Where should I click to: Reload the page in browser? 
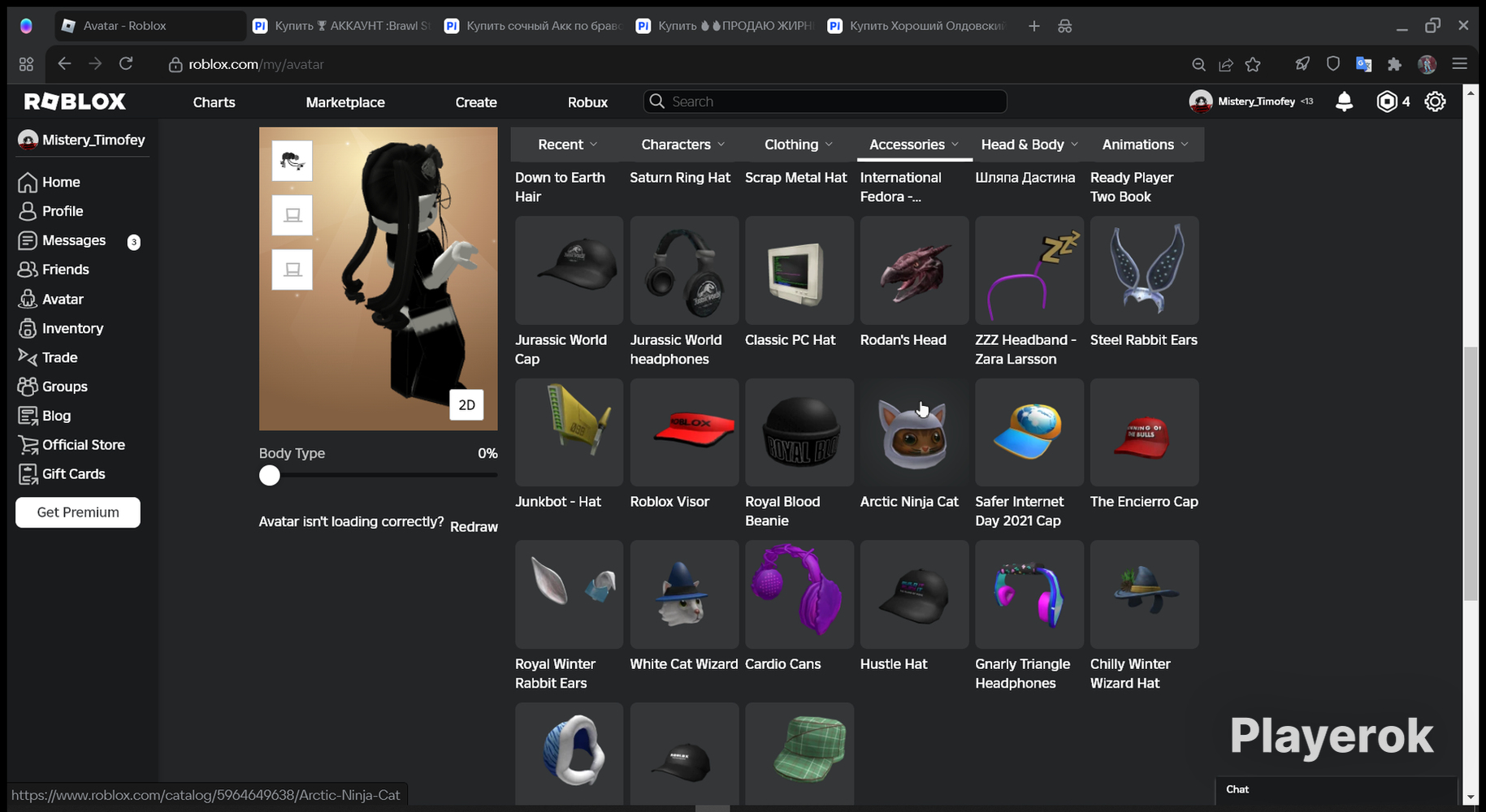click(x=126, y=63)
